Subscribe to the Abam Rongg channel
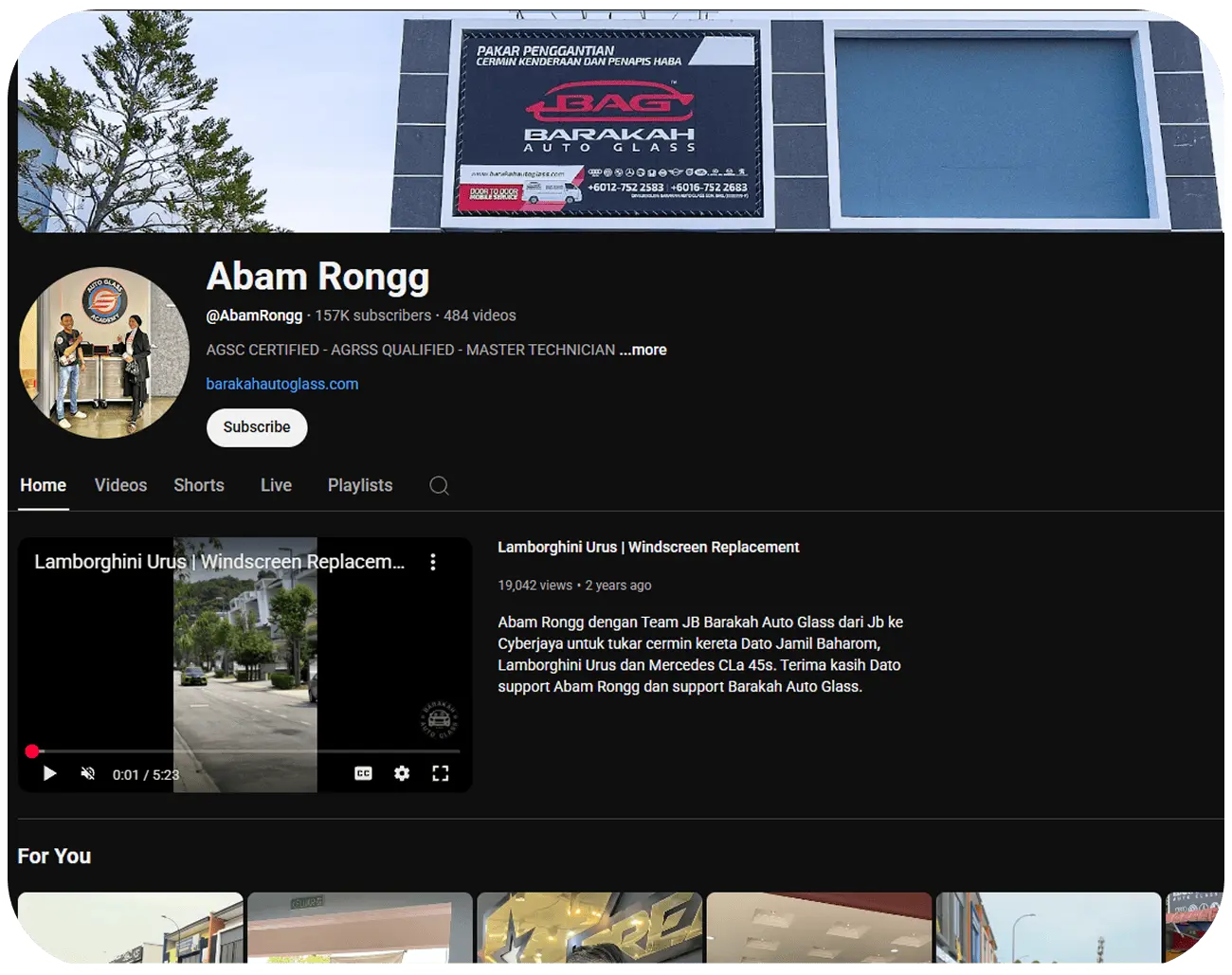 257,427
